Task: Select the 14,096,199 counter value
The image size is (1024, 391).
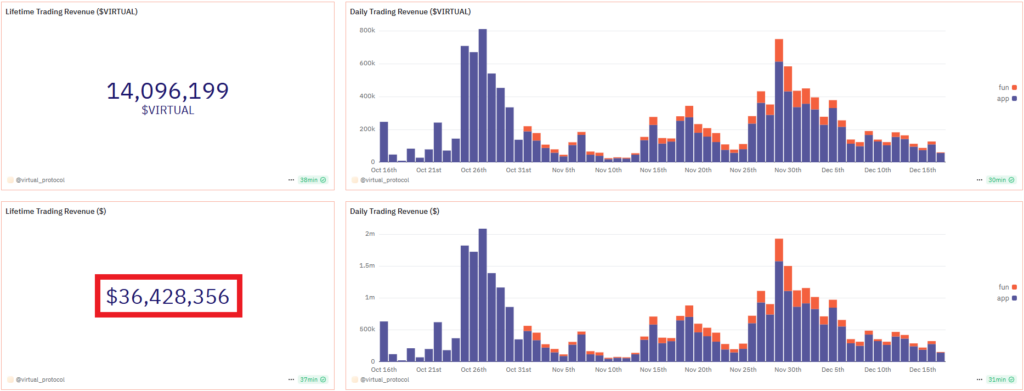Action: 168,91
